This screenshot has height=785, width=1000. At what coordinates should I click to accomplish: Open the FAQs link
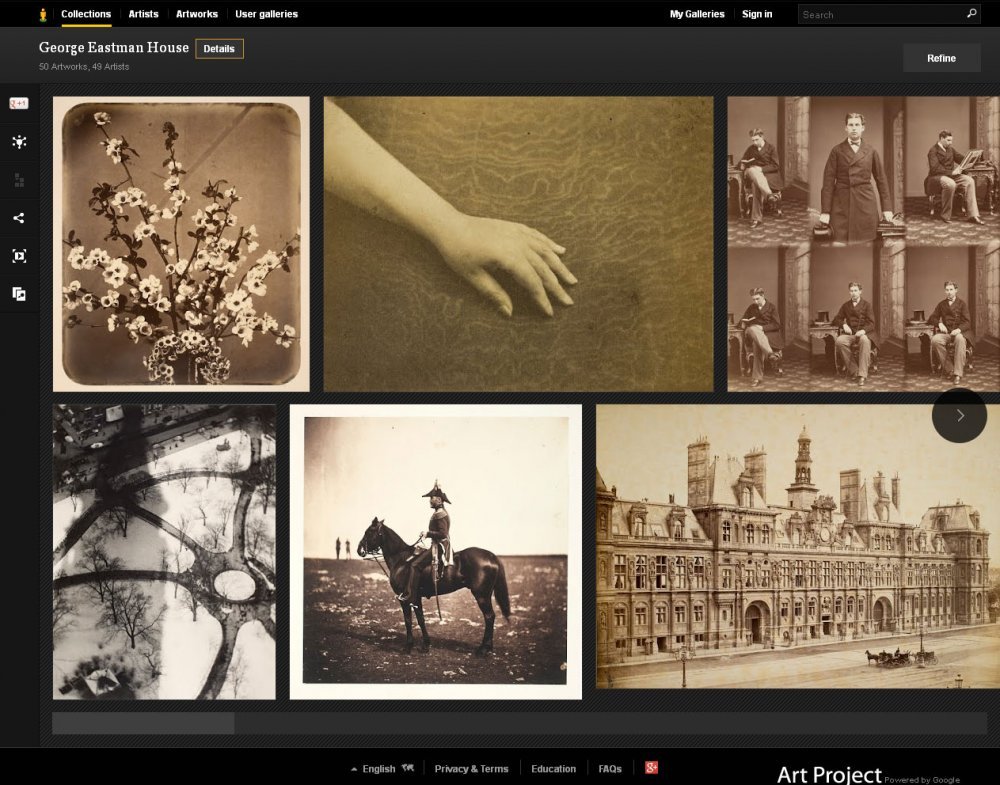click(610, 768)
